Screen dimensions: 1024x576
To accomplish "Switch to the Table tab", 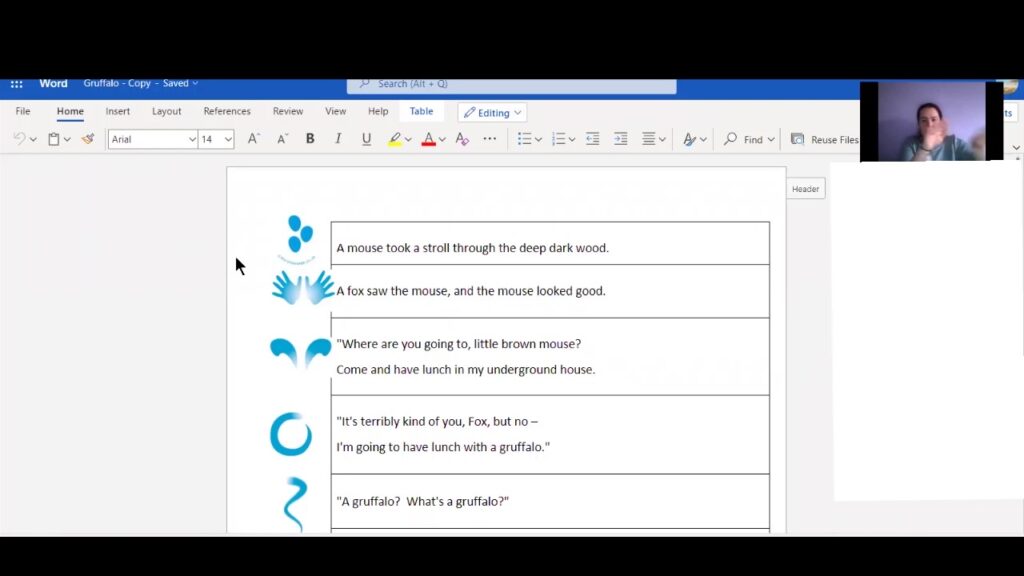I will point(421,111).
